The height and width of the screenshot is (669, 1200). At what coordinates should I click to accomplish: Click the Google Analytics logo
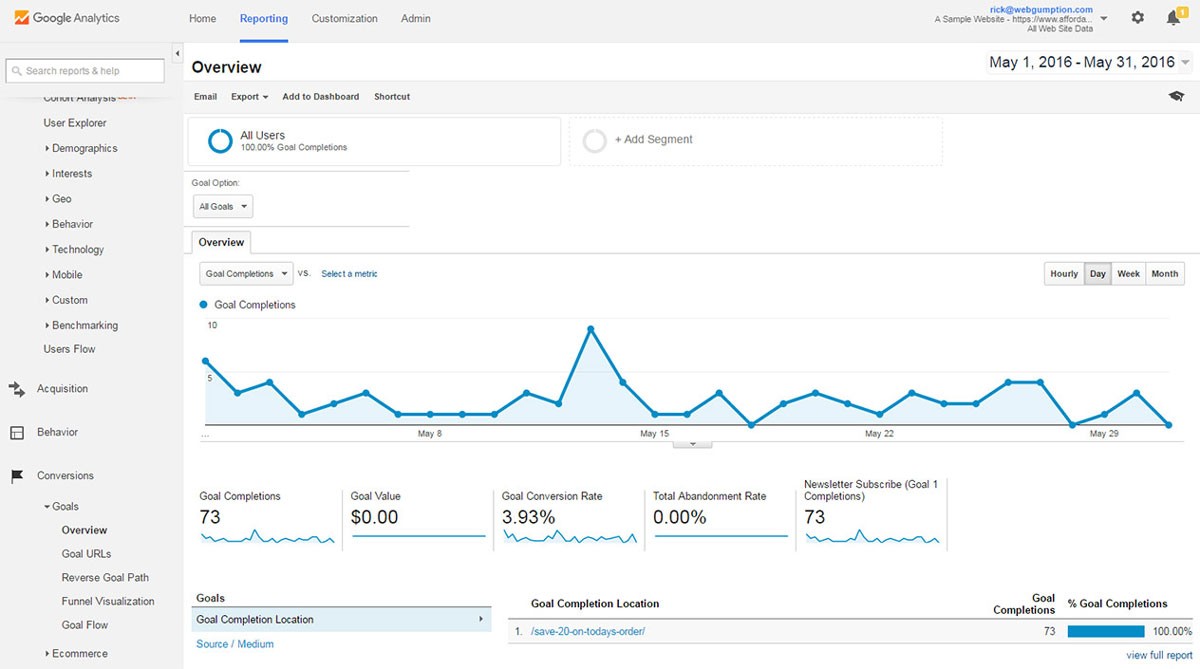point(67,18)
